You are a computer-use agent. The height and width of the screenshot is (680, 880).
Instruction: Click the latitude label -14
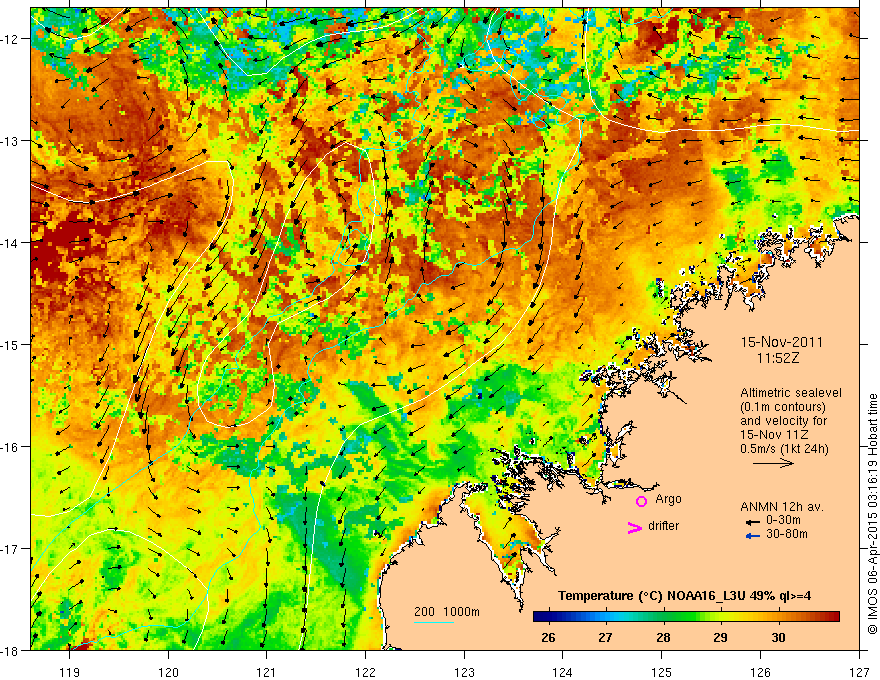tap(10, 242)
